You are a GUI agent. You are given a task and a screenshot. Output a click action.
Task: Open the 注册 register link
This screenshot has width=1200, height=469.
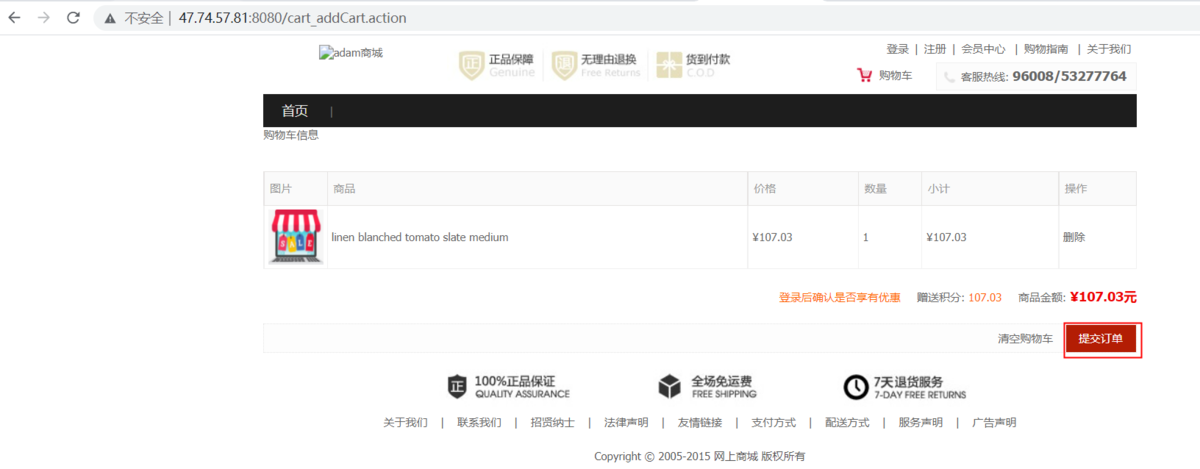pos(935,49)
